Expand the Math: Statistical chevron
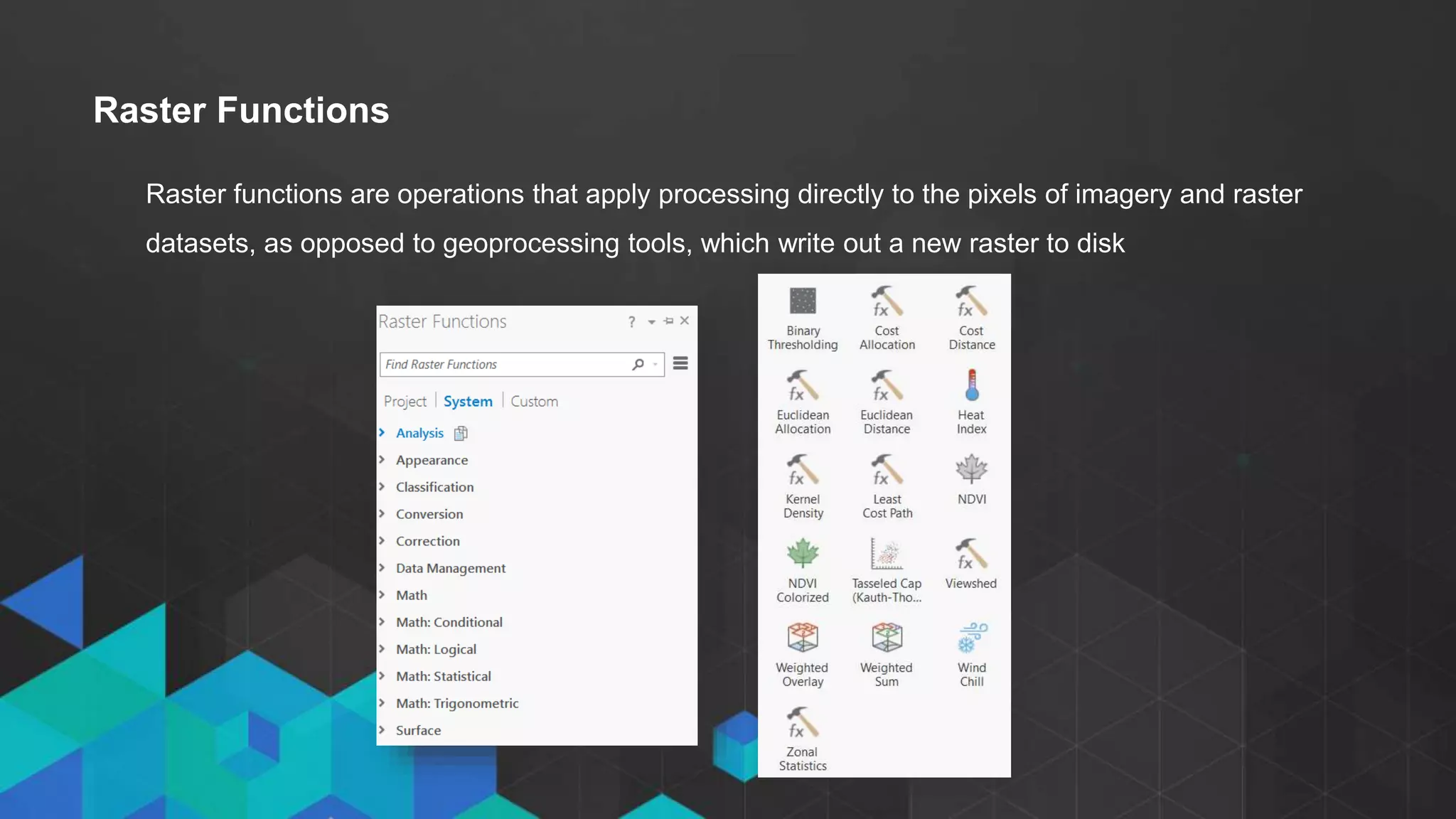This screenshot has width=1456, height=819. [382, 675]
